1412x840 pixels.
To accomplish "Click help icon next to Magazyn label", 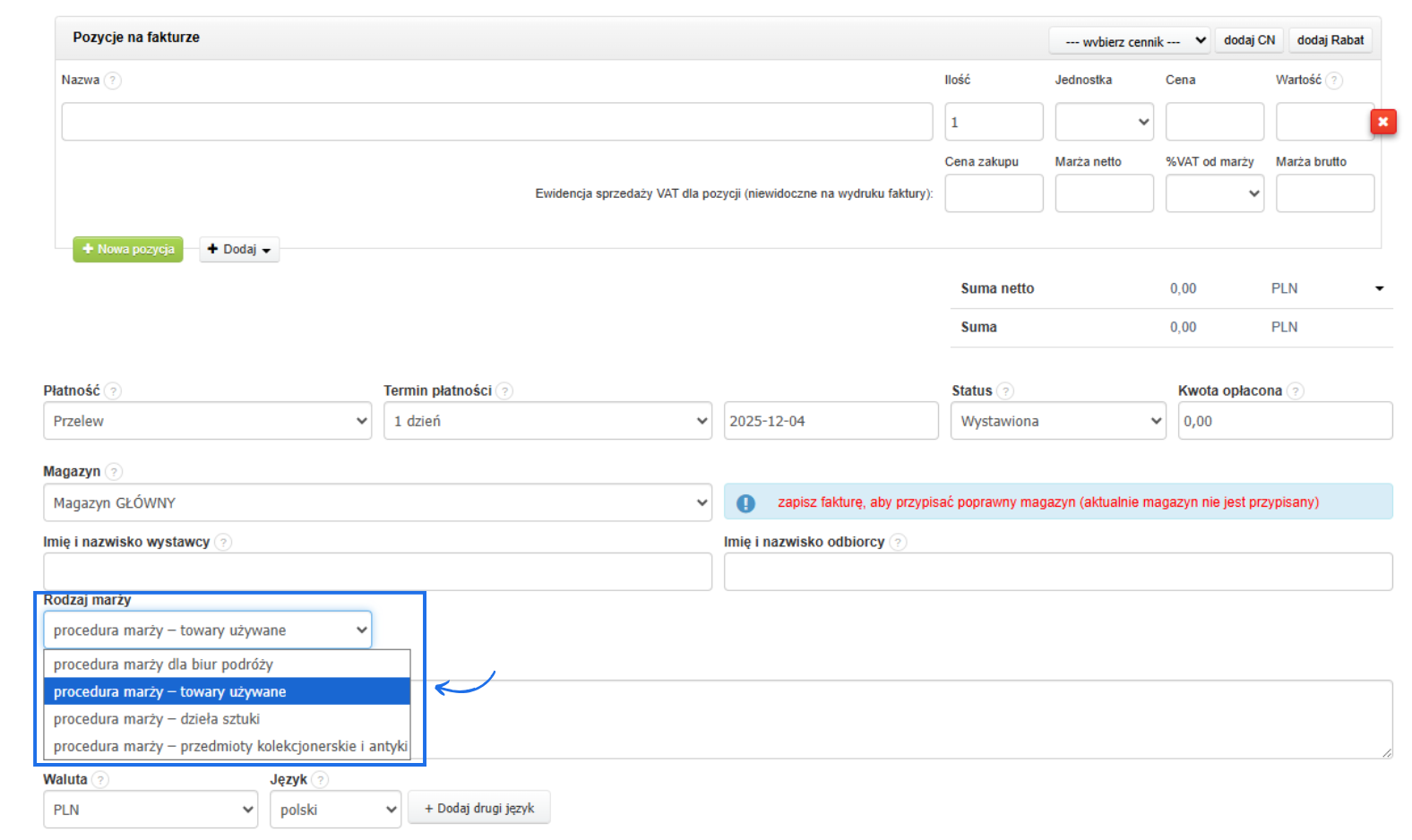I will pos(114,472).
